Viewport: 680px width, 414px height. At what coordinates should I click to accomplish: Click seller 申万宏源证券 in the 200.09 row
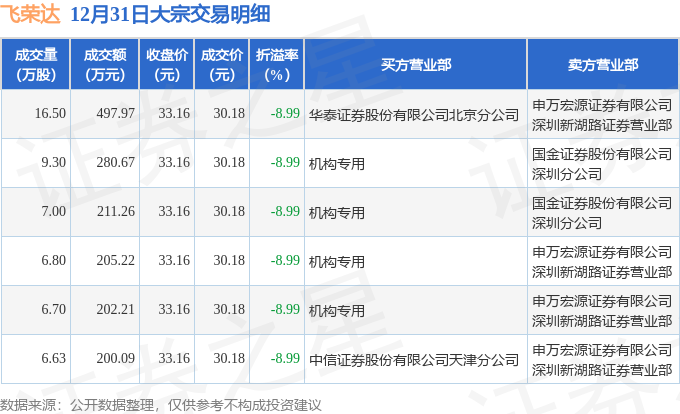602,360
